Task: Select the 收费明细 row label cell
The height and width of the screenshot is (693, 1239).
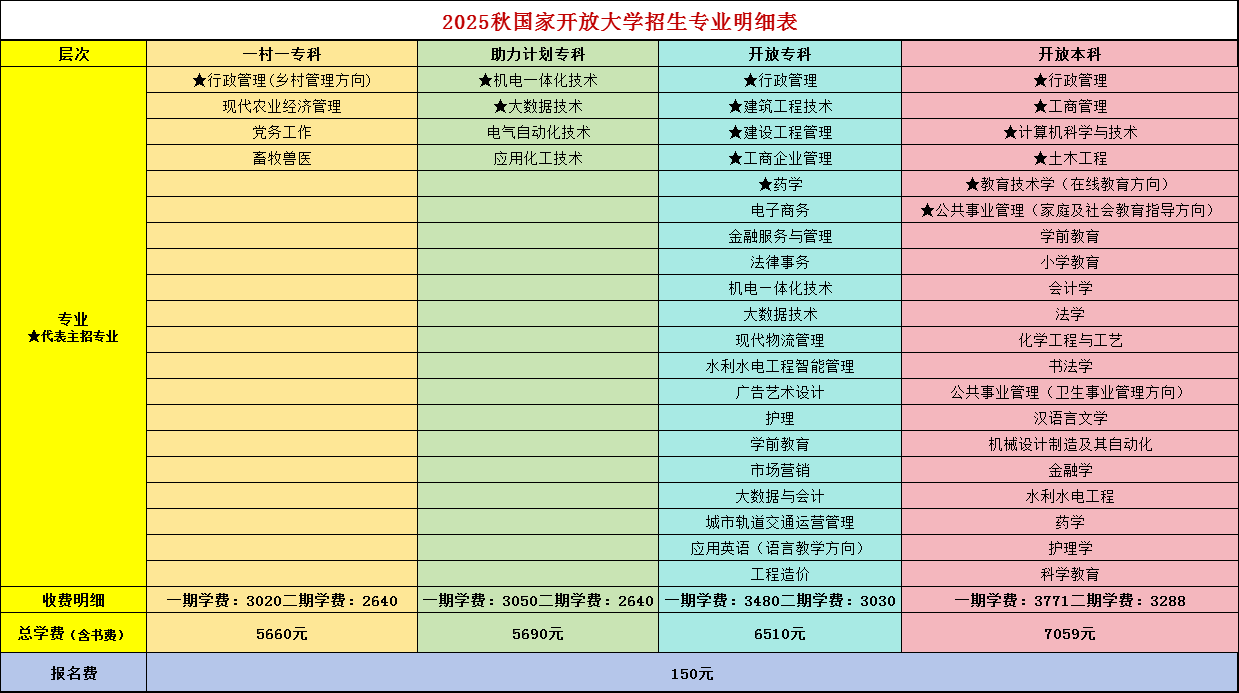Action: pyautogui.click(x=74, y=601)
